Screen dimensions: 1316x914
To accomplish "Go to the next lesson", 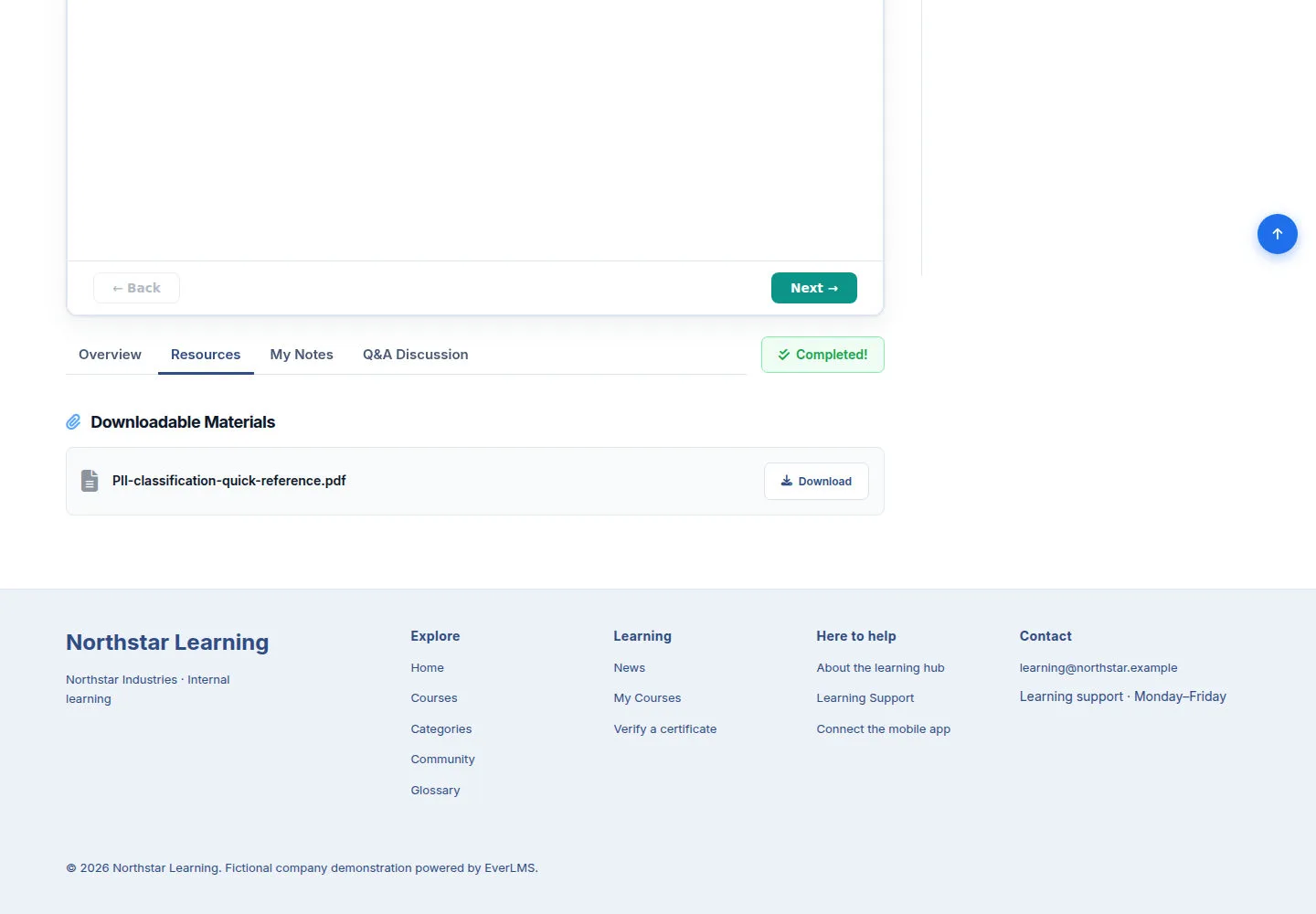I will click(x=813, y=288).
